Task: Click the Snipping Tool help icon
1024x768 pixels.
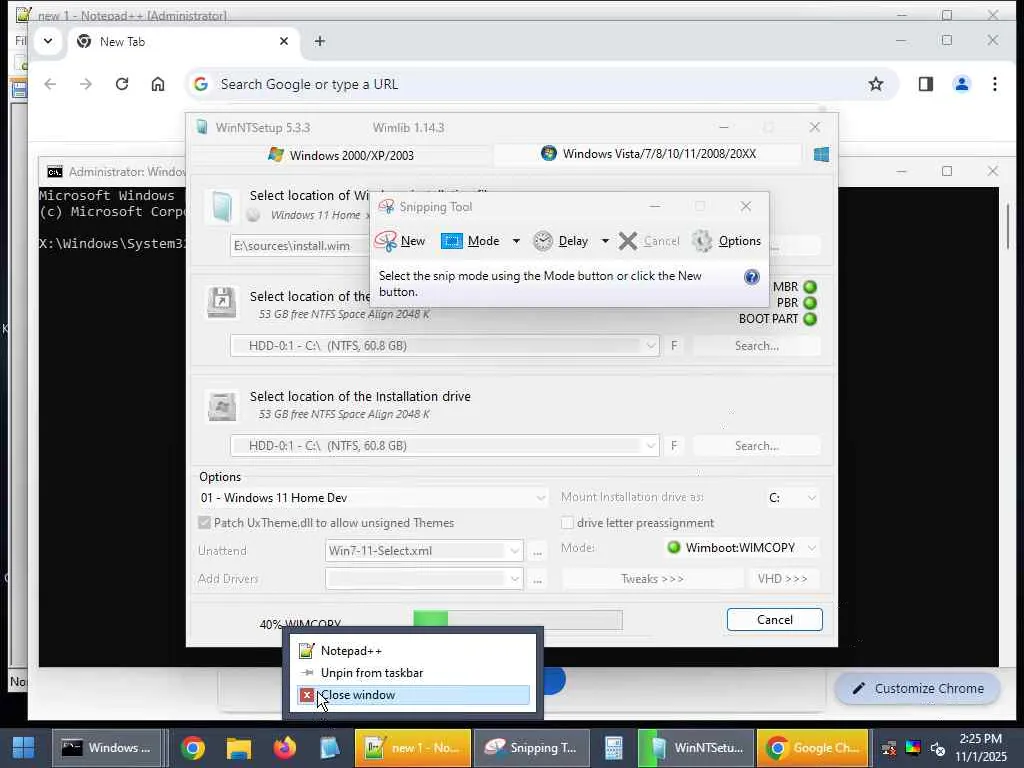Action: (752, 277)
